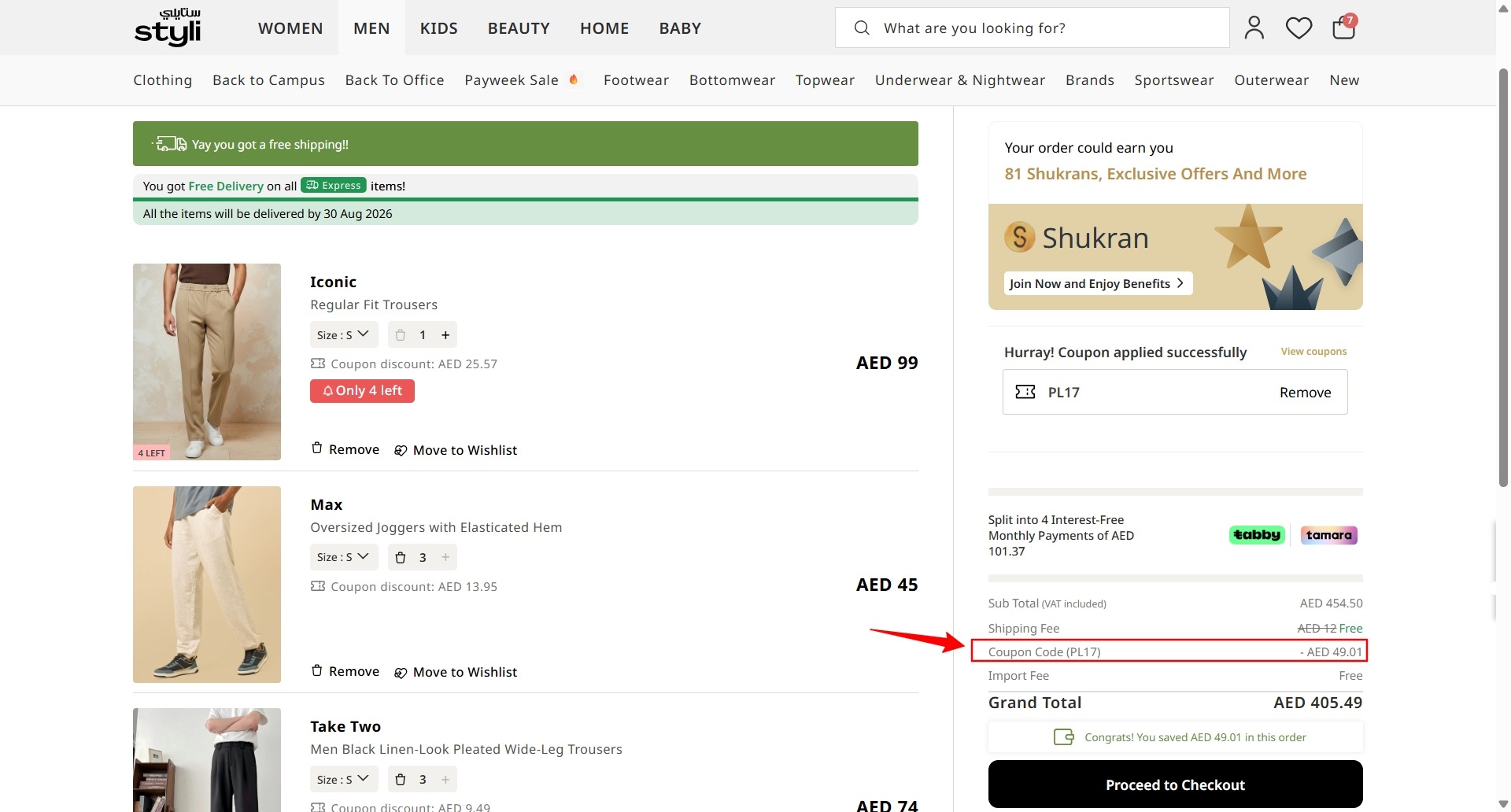Open the Topwear submenu
1511x812 pixels.
(x=825, y=80)
